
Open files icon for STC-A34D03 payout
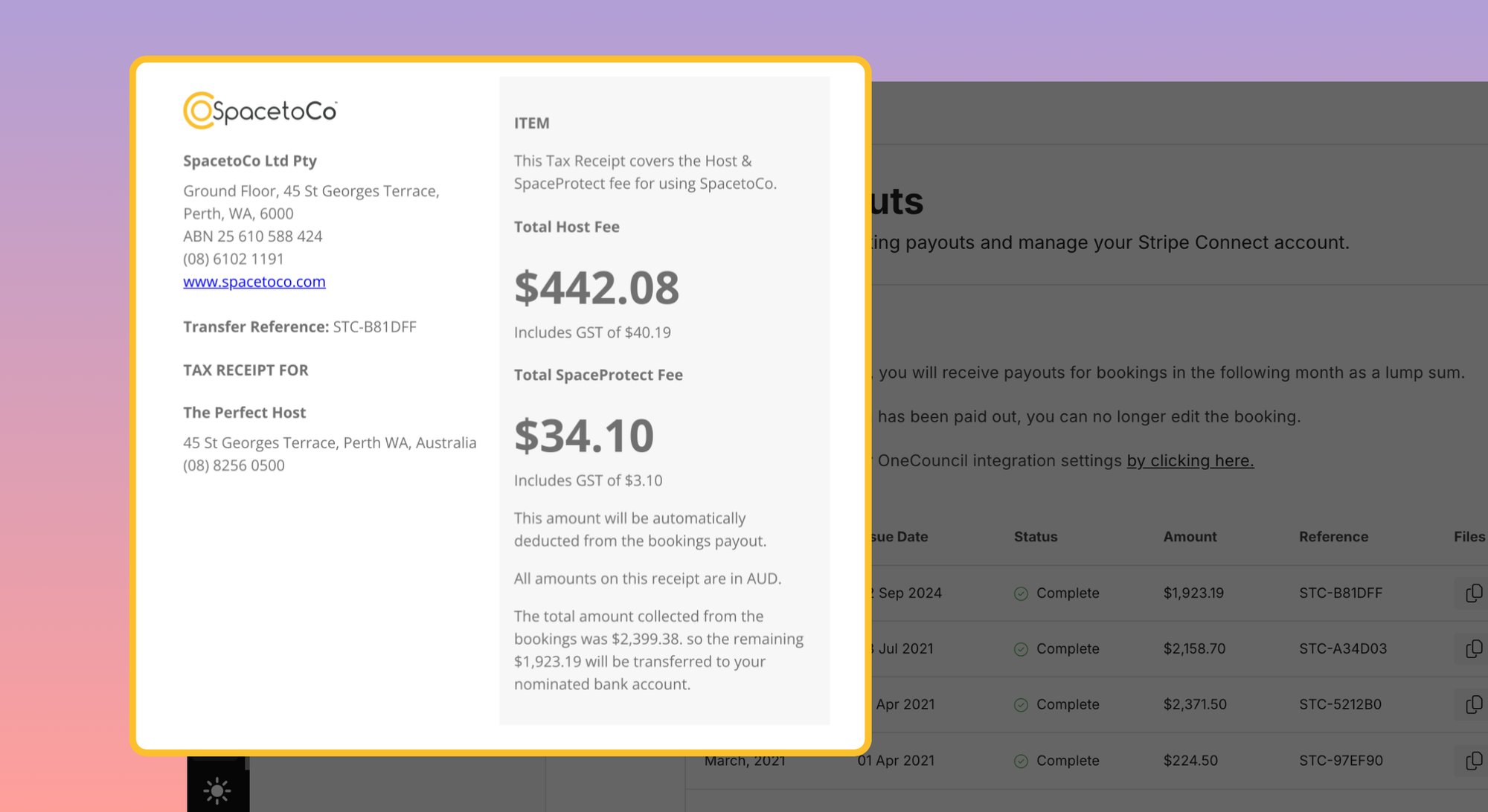coord(1473,649)
